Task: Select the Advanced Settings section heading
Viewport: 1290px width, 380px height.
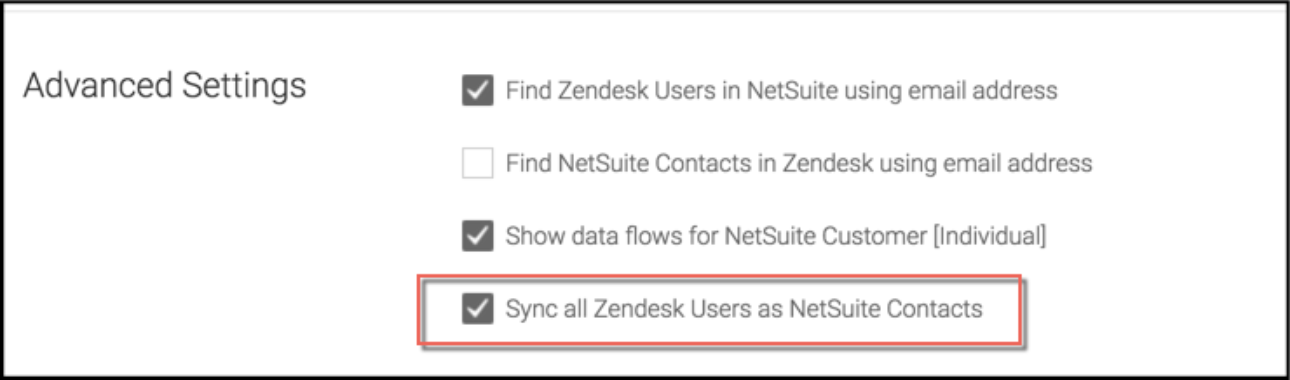Action: point(165,86)
